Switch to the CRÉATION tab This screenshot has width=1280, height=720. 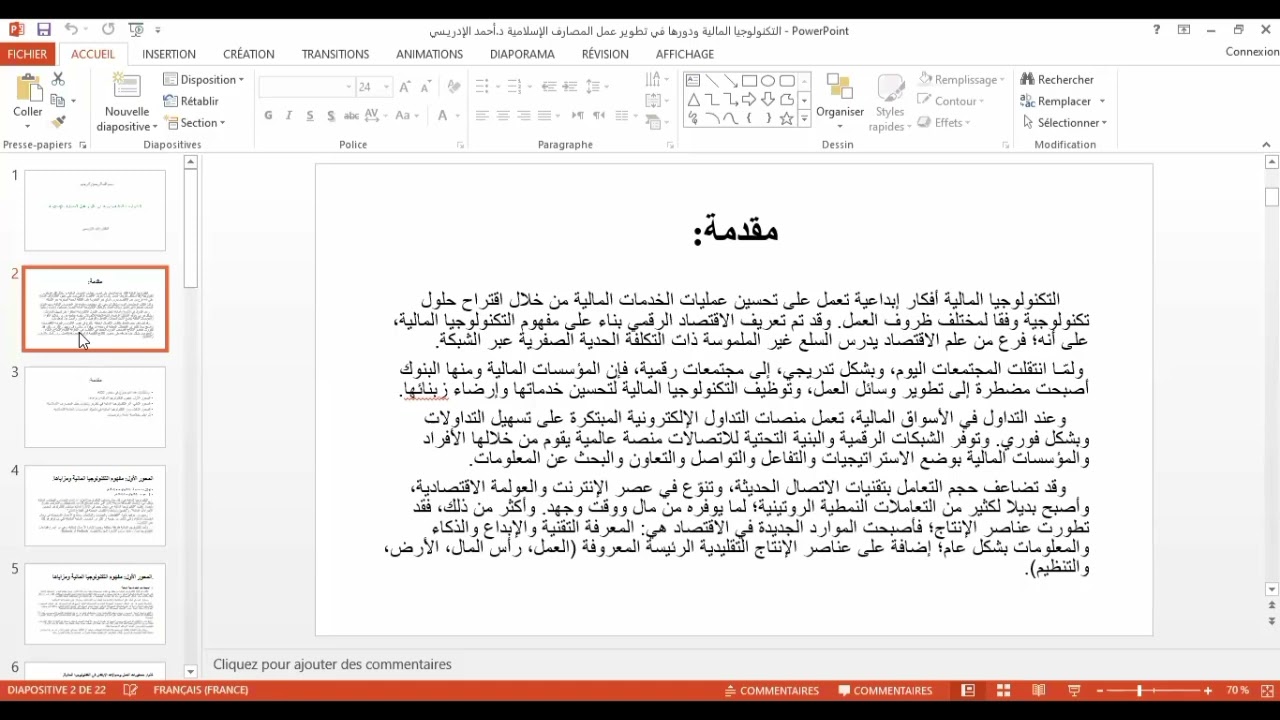point(249,54)
